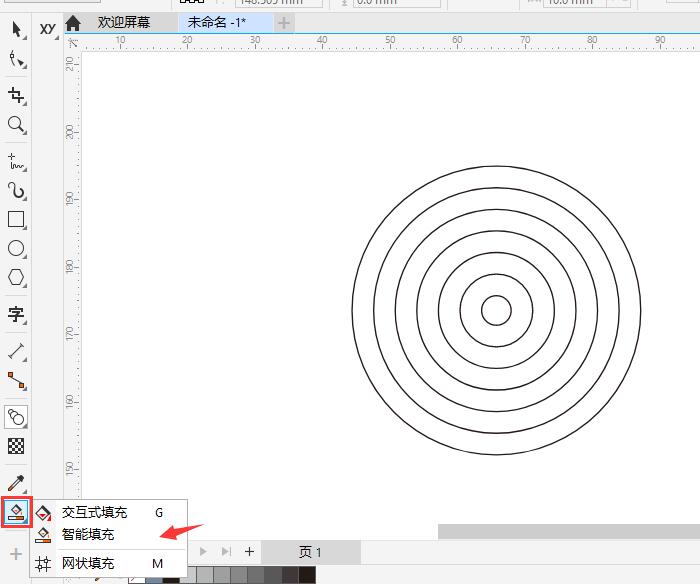Select the Polygon tool
The image size is (700, 584).
(x=16, y=277)
